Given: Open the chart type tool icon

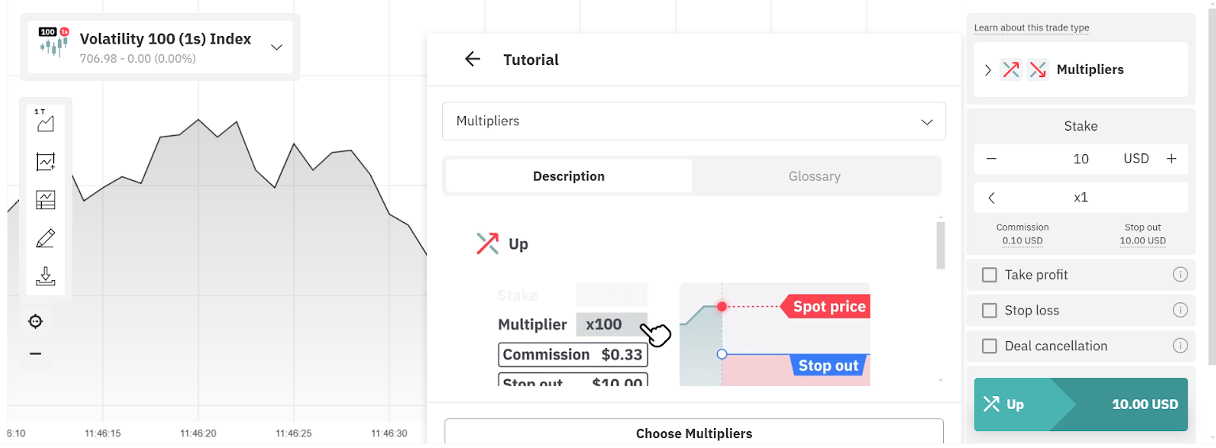Looking at the screenshot, I should tap(45, 122).
